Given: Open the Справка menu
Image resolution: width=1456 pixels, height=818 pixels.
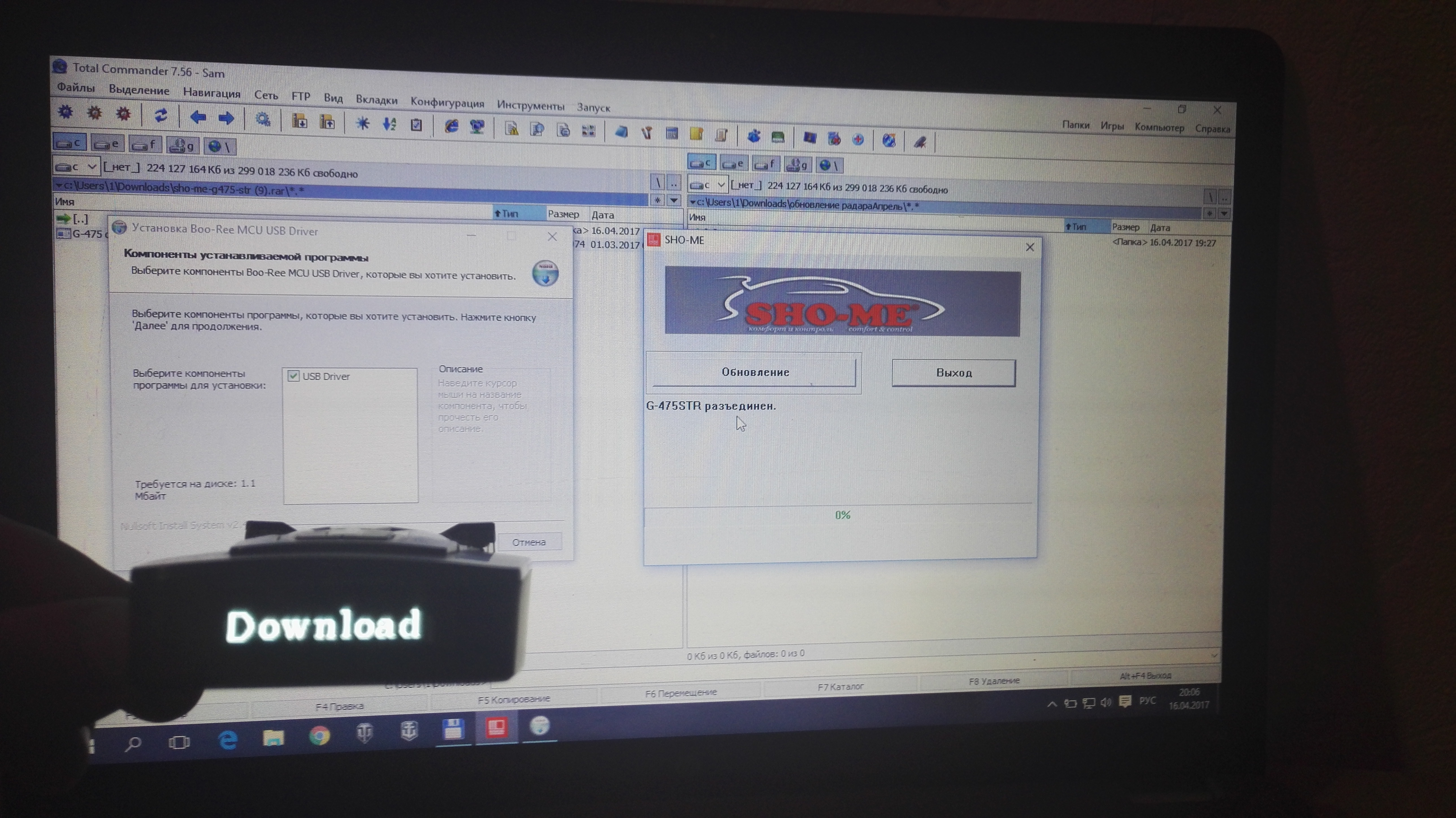Looking at the screenshot, I should 1212,129.
